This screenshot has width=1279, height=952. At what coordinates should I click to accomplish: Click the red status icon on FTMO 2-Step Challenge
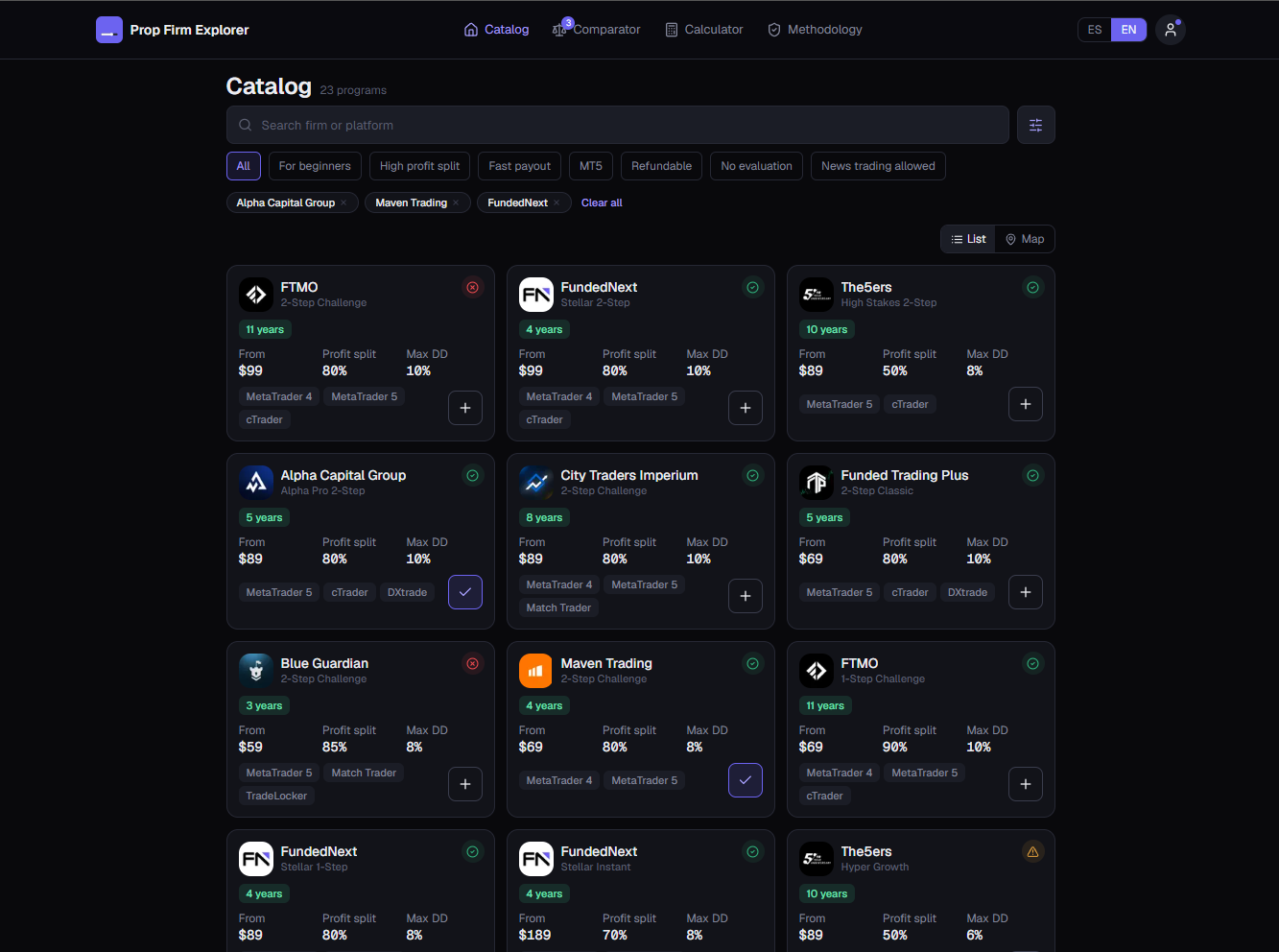(473, 287)
